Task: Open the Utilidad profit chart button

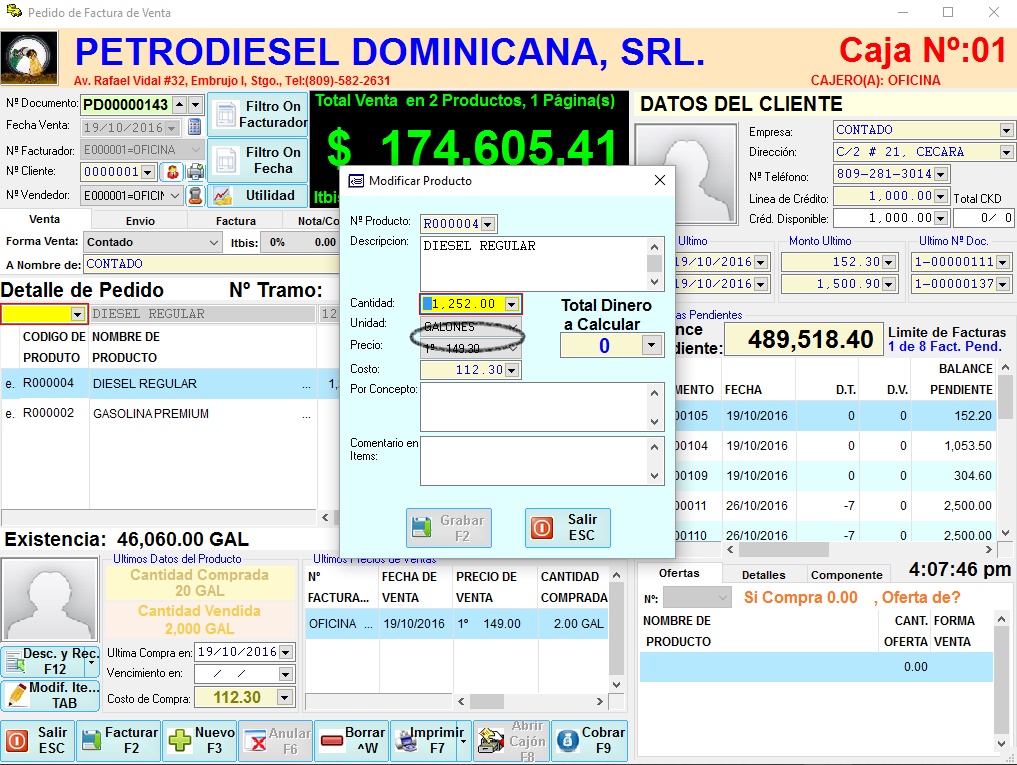Action: point(256,195)
